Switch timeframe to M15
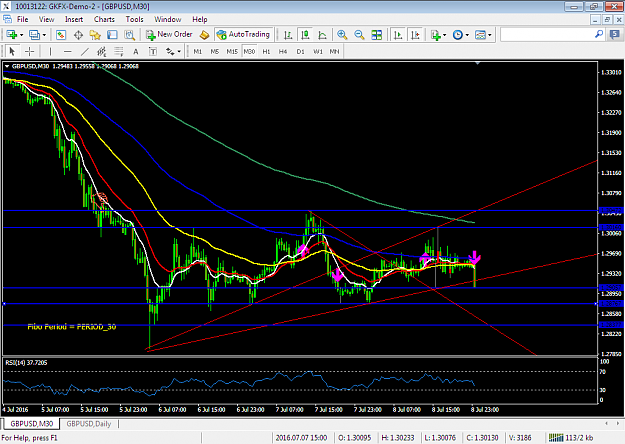This screenshot has height=444, width=625. point(232,51)
